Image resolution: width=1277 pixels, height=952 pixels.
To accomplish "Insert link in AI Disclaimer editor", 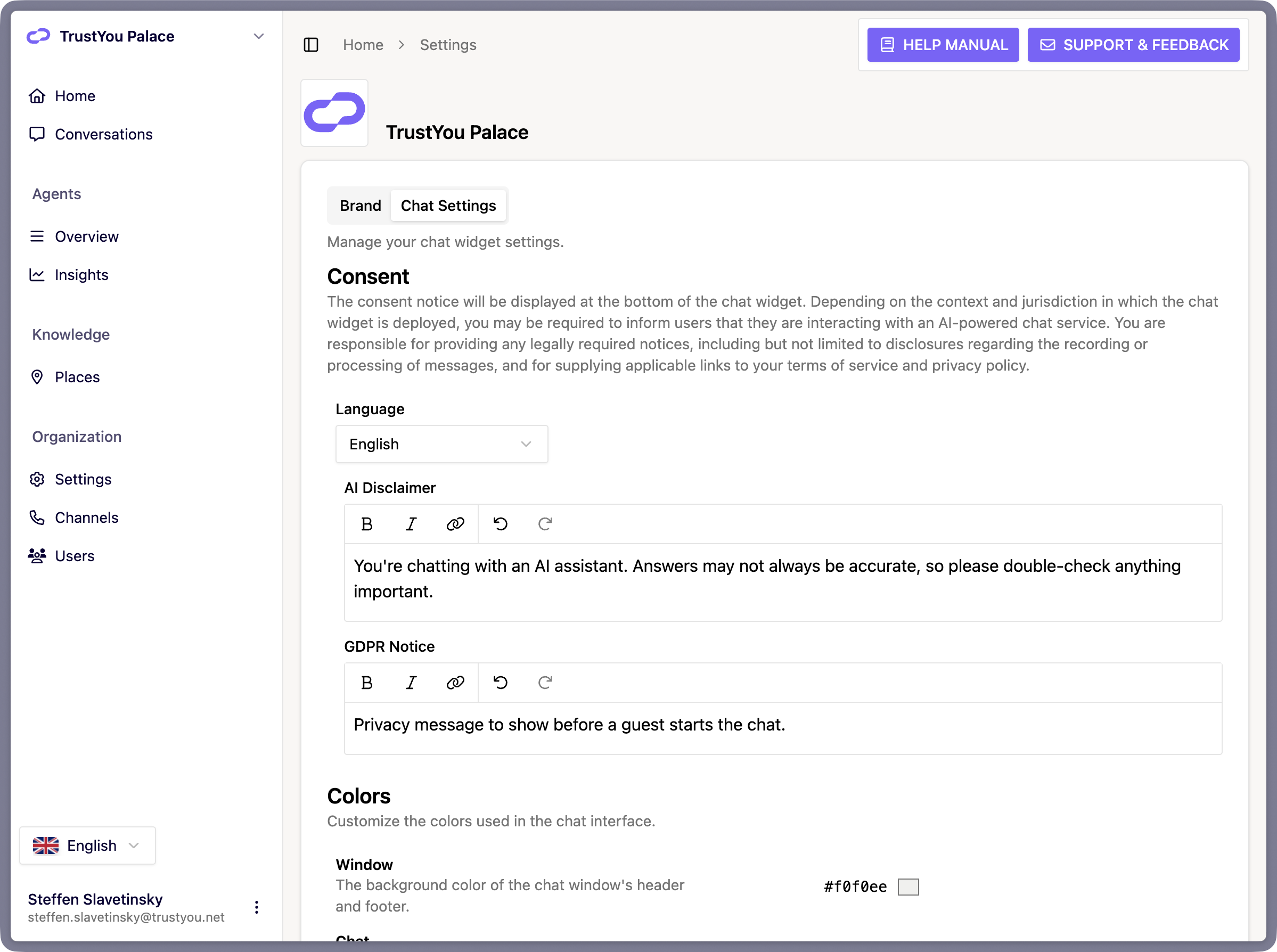I will (x=455, y=524).
